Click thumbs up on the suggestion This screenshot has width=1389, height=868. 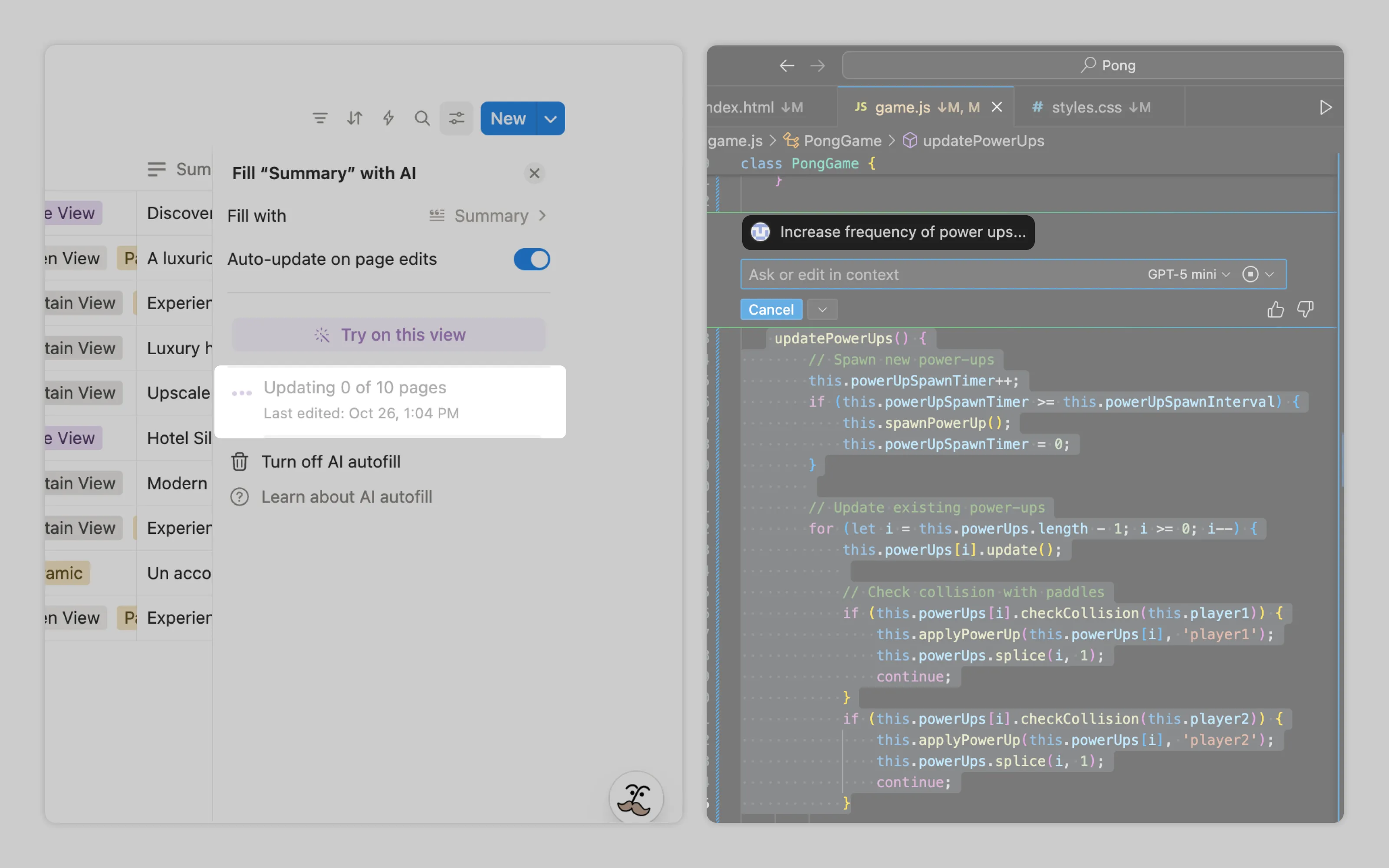pyautogui.click(x=1275, y=309)
